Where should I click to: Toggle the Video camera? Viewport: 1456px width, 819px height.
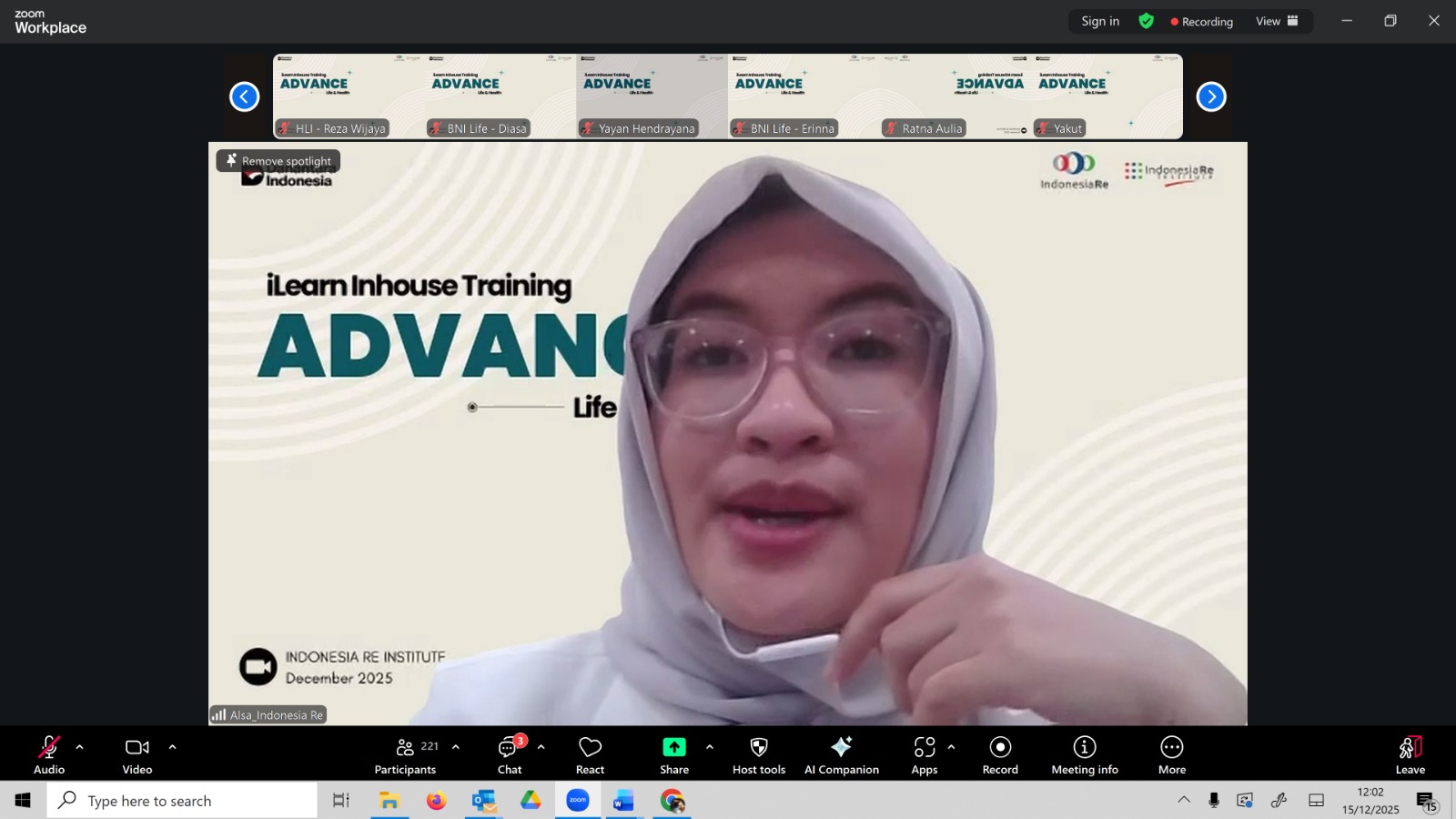click(137, 754)
